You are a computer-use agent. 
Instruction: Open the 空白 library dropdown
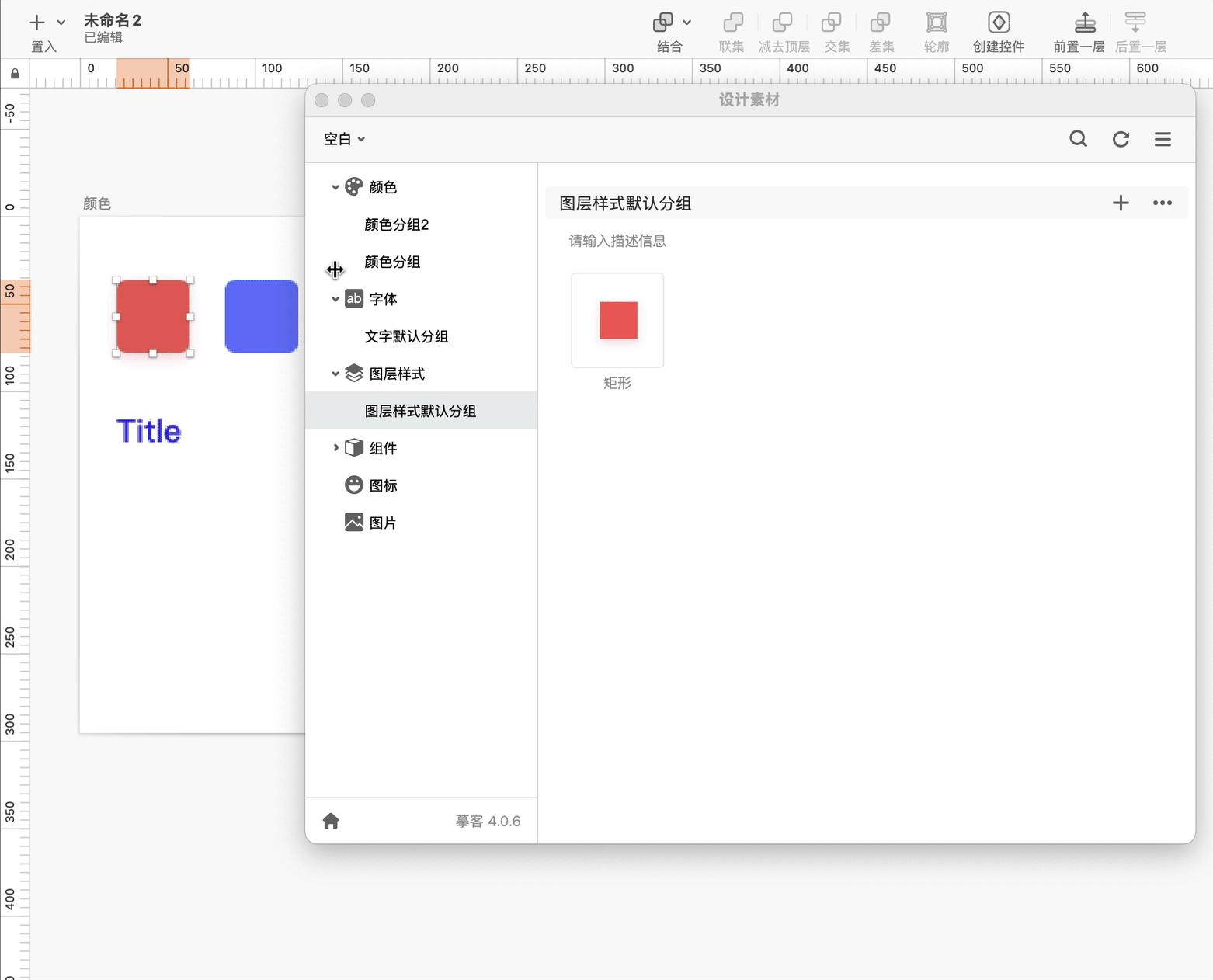click(x=344, y=139)
